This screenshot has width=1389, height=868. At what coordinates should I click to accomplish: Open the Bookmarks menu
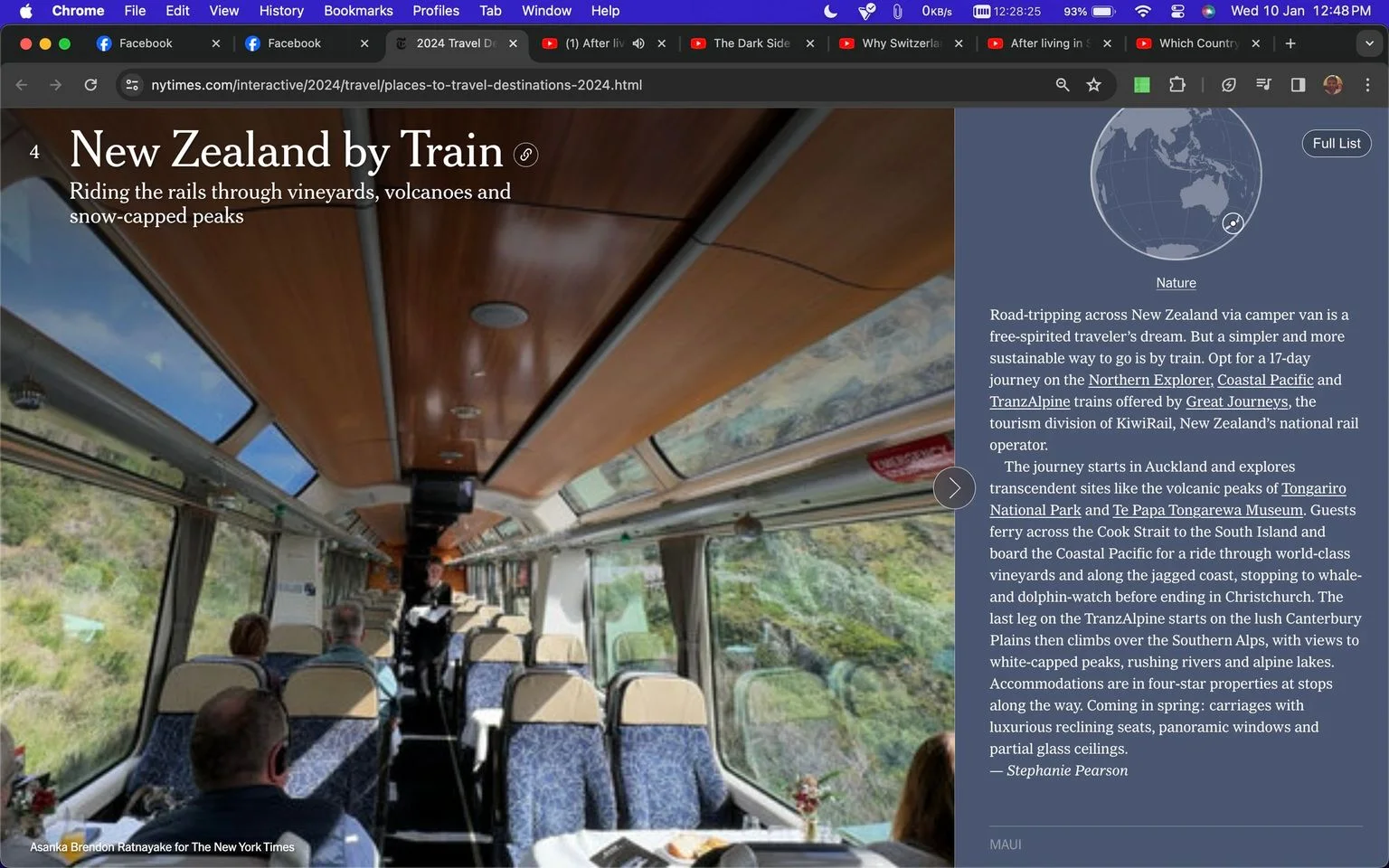pyautogui.click(x=358, y=11)
